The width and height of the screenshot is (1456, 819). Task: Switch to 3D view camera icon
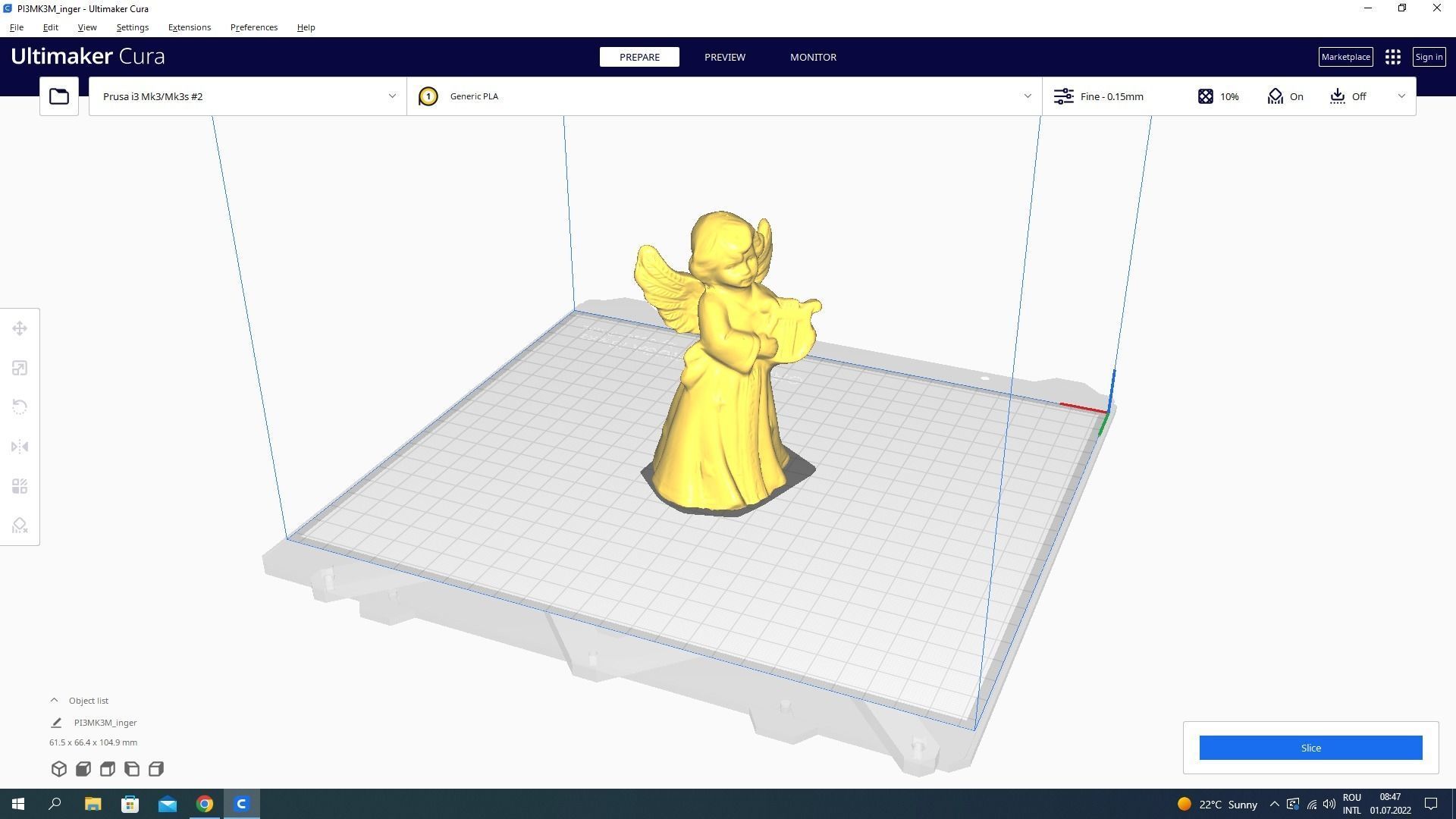tap(59, 769)
